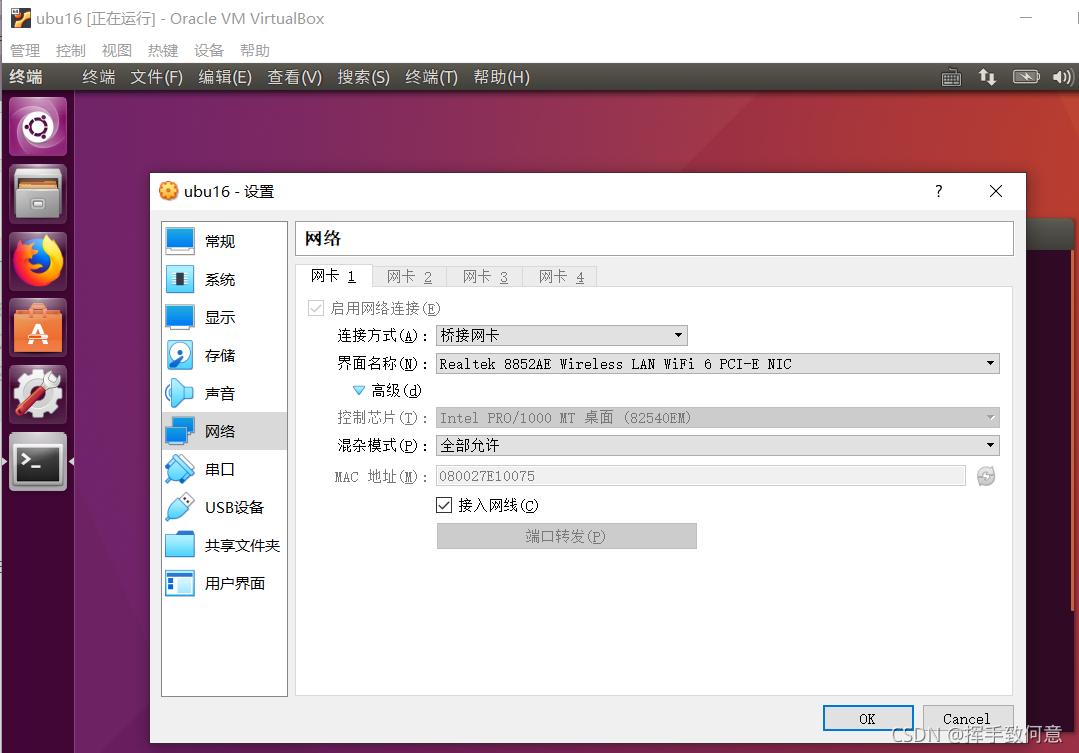Switch to the 网卡 1 tab
Screen dimensions: 1079x753
pyautogui.click(x=334, y=276)
